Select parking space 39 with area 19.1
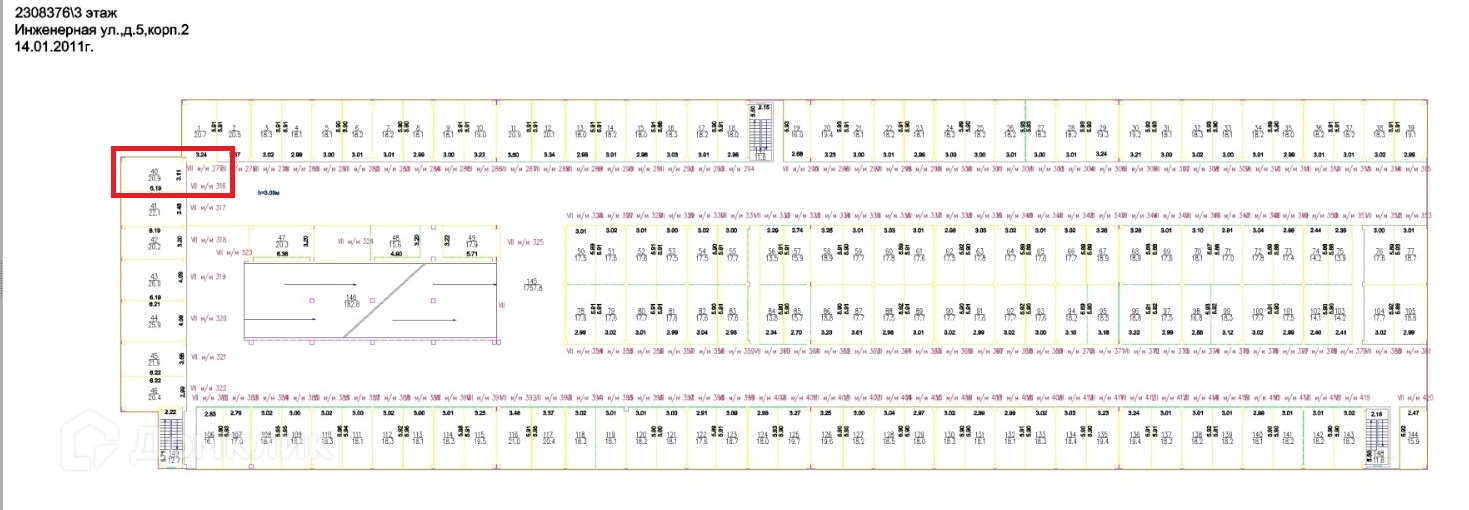The height and width of the screenshot is (510, 1469). point(1410,130)
